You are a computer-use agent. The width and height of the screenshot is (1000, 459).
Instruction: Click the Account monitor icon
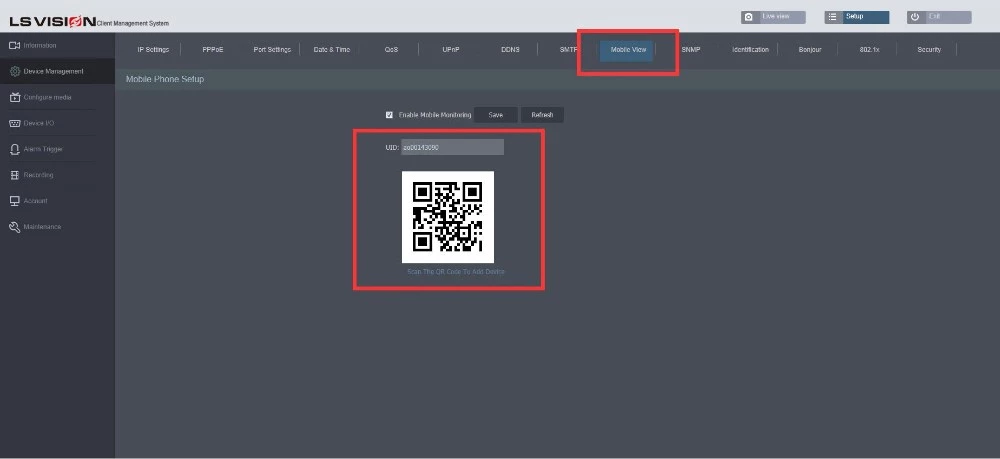pyautogui.click(x=15, y=201)
